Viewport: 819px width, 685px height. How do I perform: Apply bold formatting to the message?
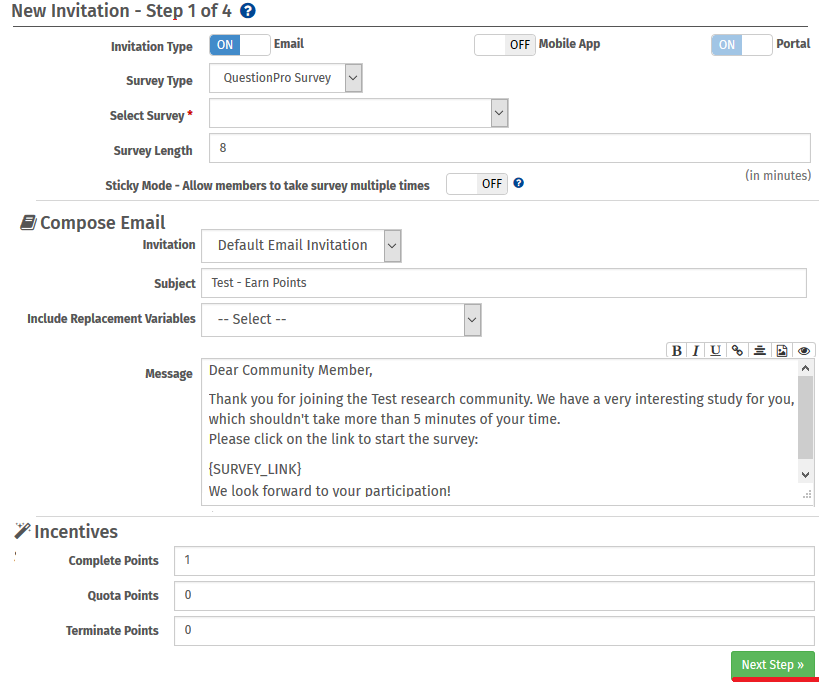[677, 350]
